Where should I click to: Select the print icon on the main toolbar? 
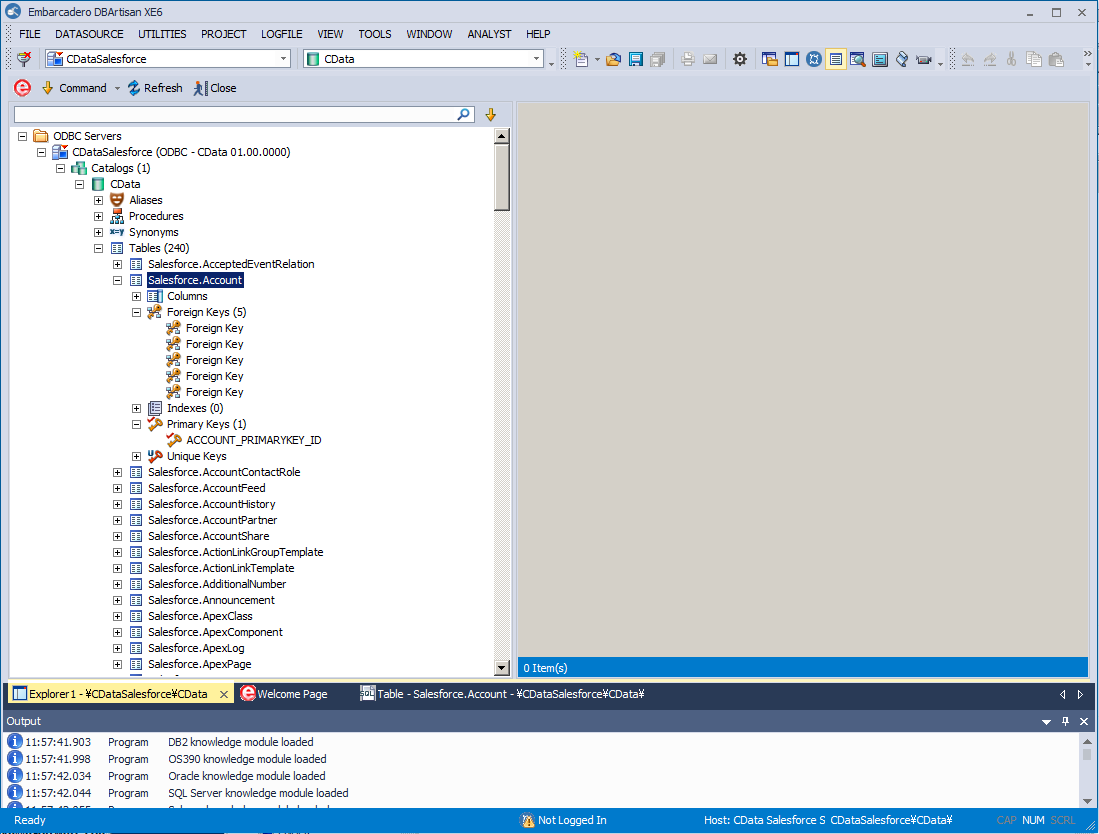click(x=687, y=59)
